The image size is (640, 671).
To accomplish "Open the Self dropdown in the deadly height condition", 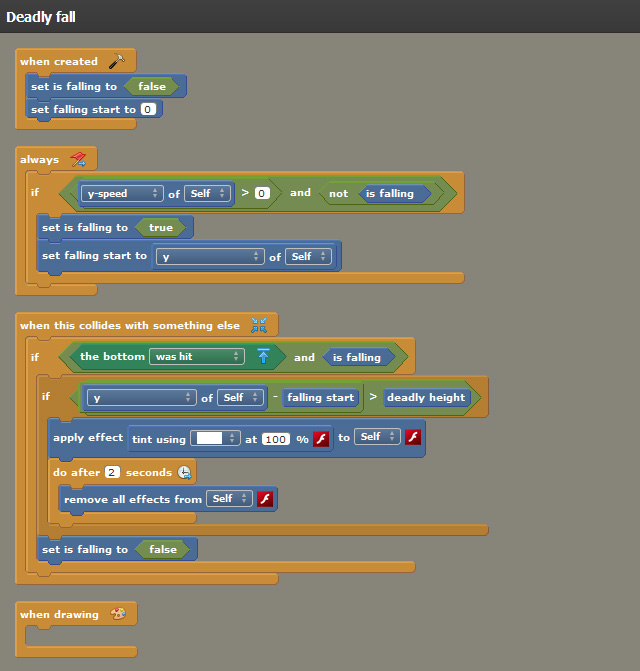I will click(x=240, y=398).
